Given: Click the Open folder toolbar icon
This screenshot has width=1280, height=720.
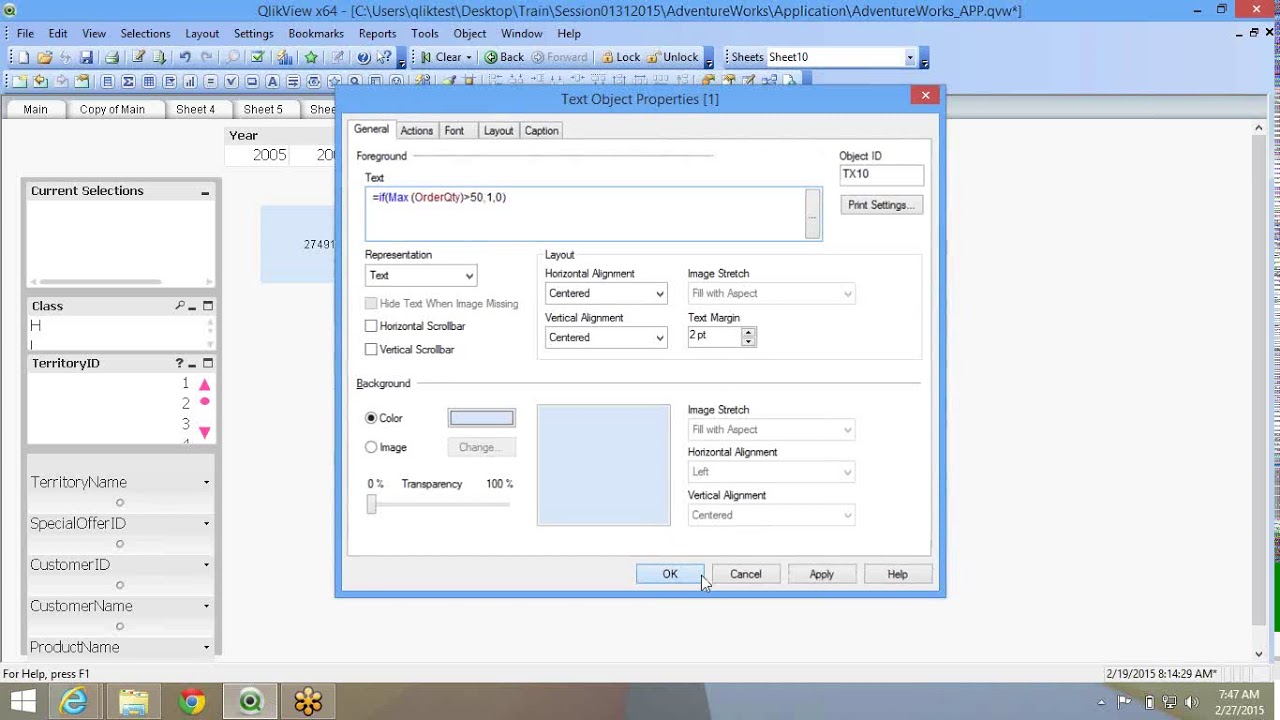Looking at the screenshot, I should pyautogui.click(x=44, y=57).
